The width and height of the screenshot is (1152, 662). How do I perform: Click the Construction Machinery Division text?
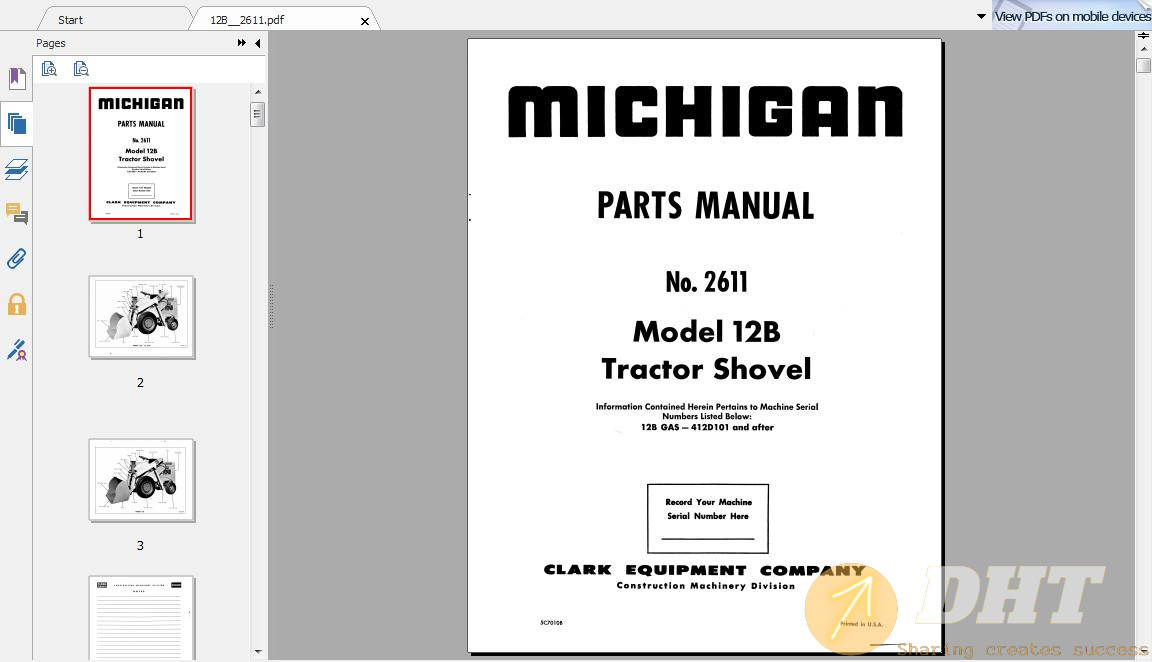click(705, 586)
